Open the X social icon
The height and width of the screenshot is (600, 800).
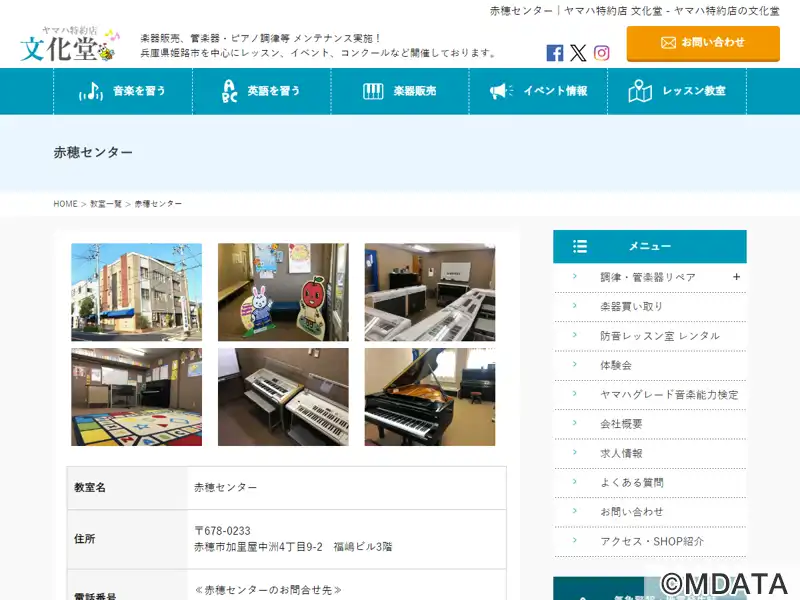[x=578, y=53]
